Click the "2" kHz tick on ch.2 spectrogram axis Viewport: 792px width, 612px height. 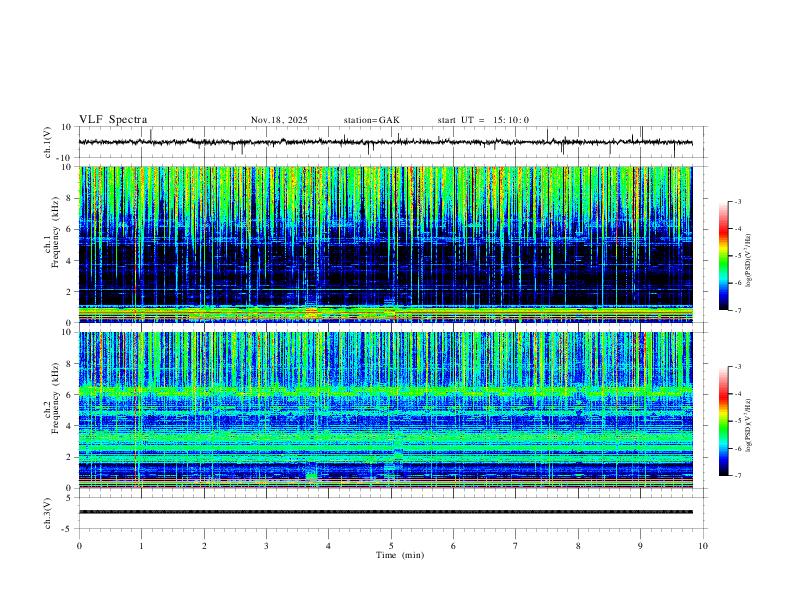(x=70, y=457)
